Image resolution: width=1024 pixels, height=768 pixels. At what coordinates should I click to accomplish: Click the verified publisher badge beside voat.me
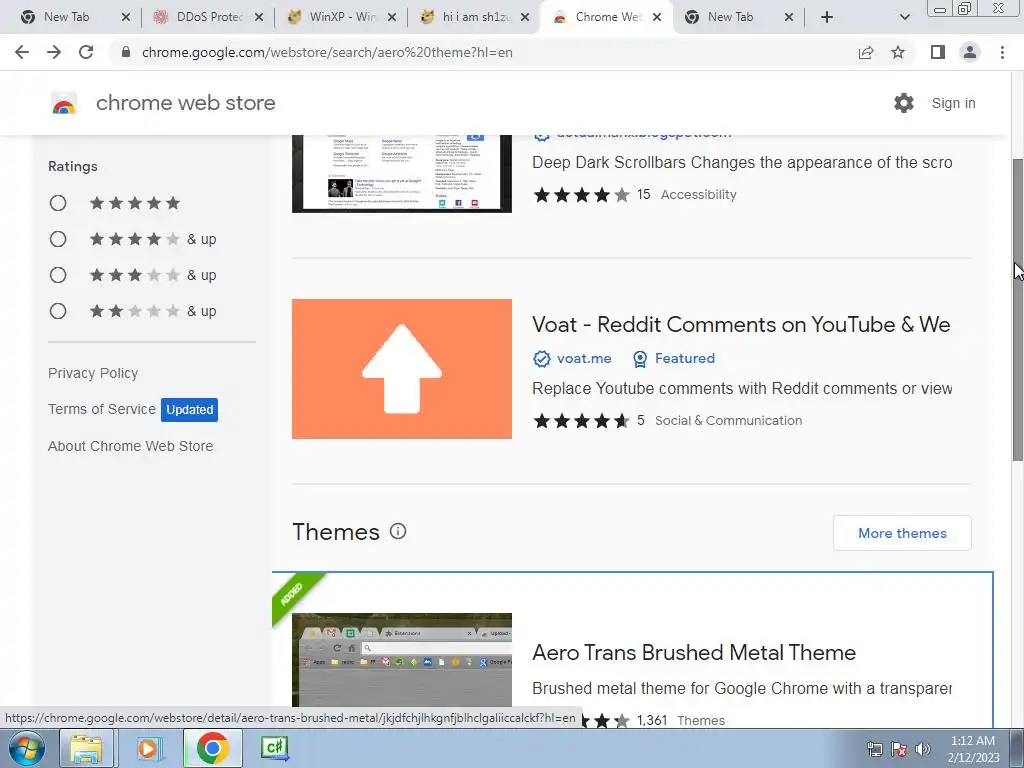coord(541,359)
